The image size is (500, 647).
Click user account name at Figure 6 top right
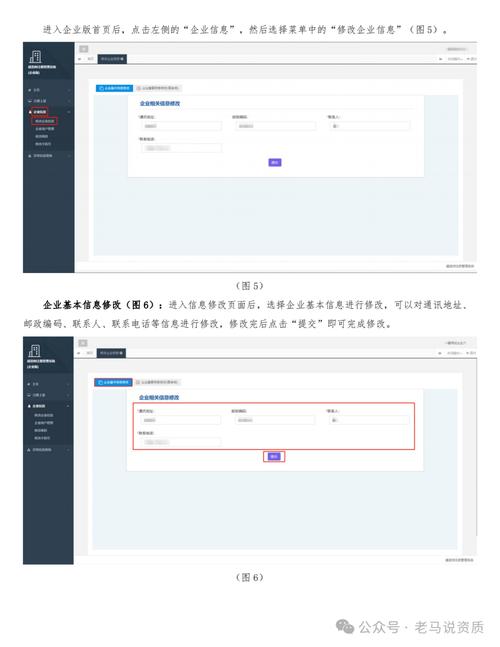pos(456,343)
